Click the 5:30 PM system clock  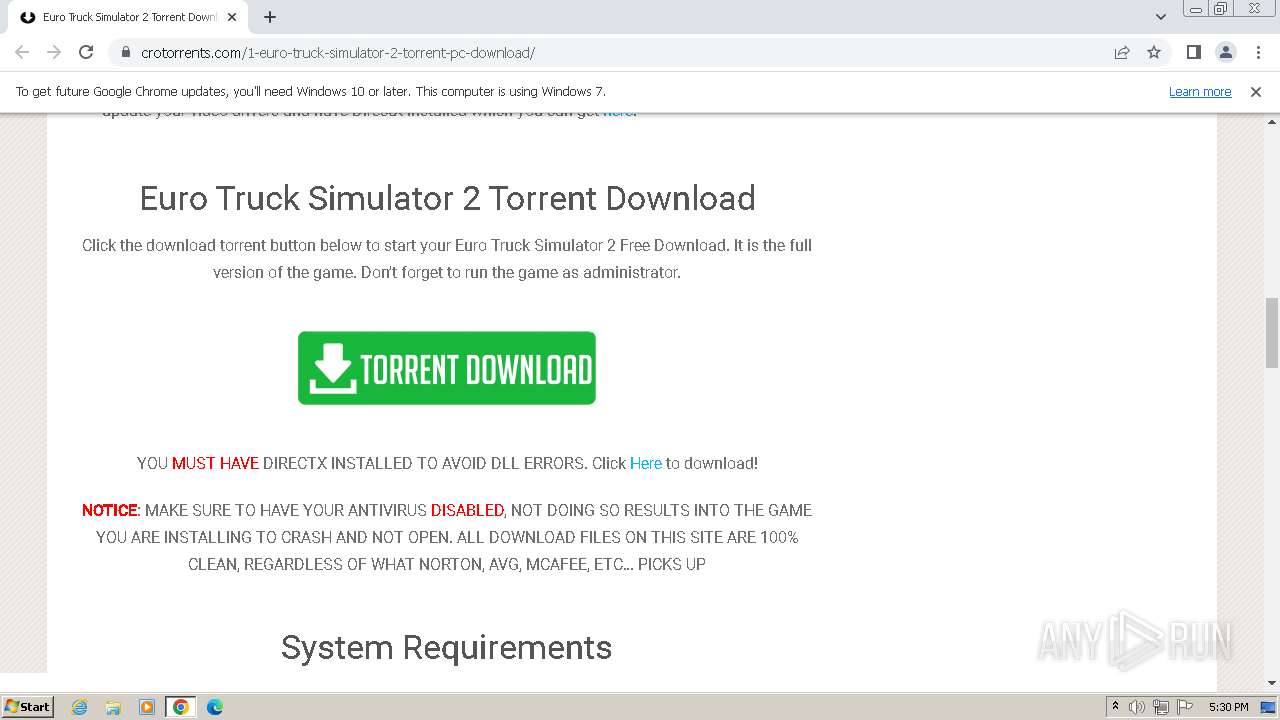point(1228,707)
